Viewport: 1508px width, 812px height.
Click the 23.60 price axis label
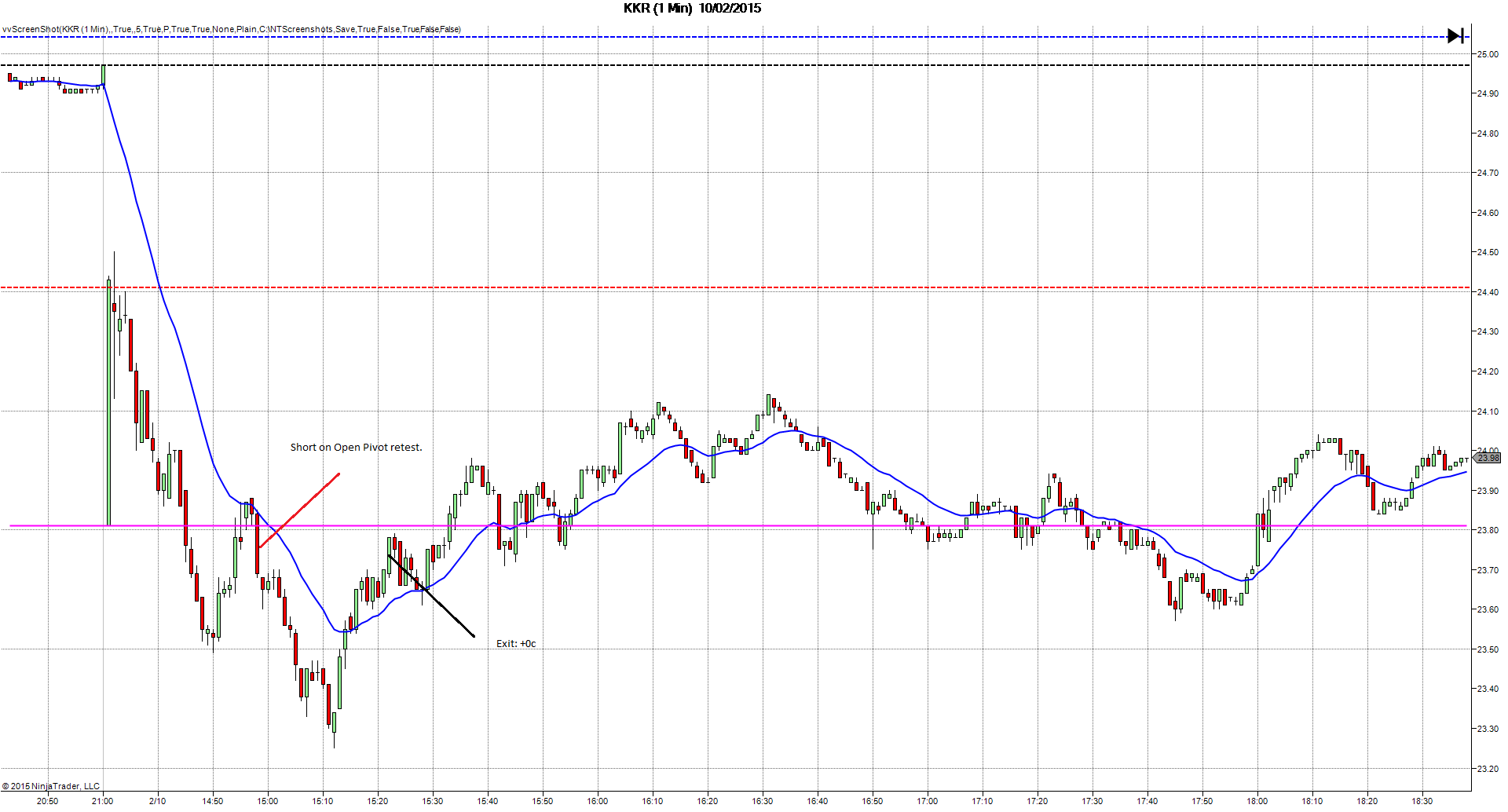point(1488,609)
